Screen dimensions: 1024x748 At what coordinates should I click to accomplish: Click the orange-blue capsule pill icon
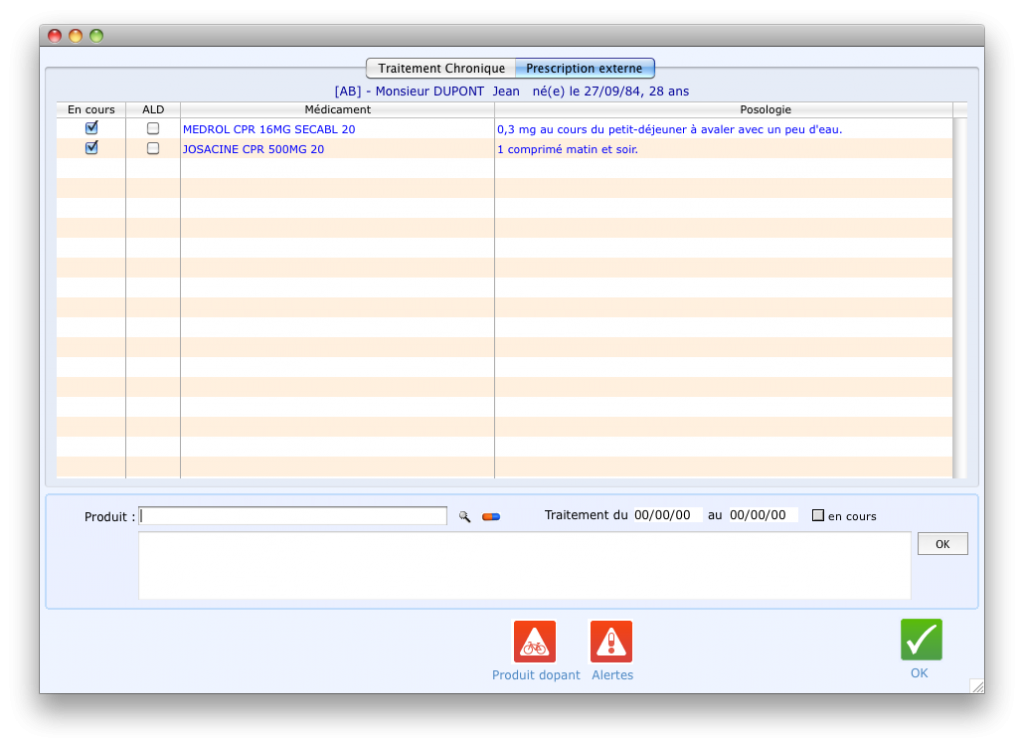coord(491,517)
